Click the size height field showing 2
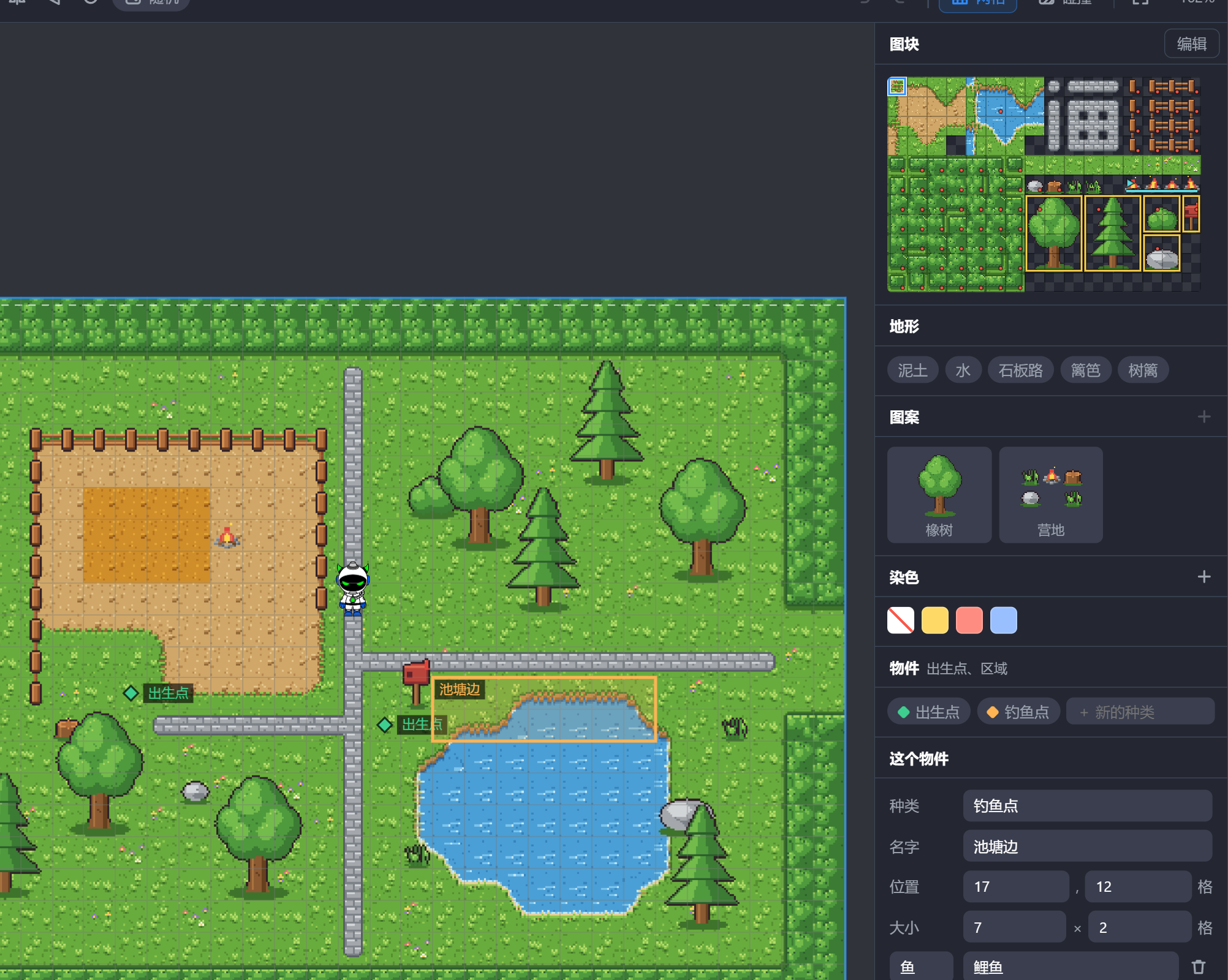This screenshot has width=1228, height=980. pyautogui.click(x=1140, y=927)
